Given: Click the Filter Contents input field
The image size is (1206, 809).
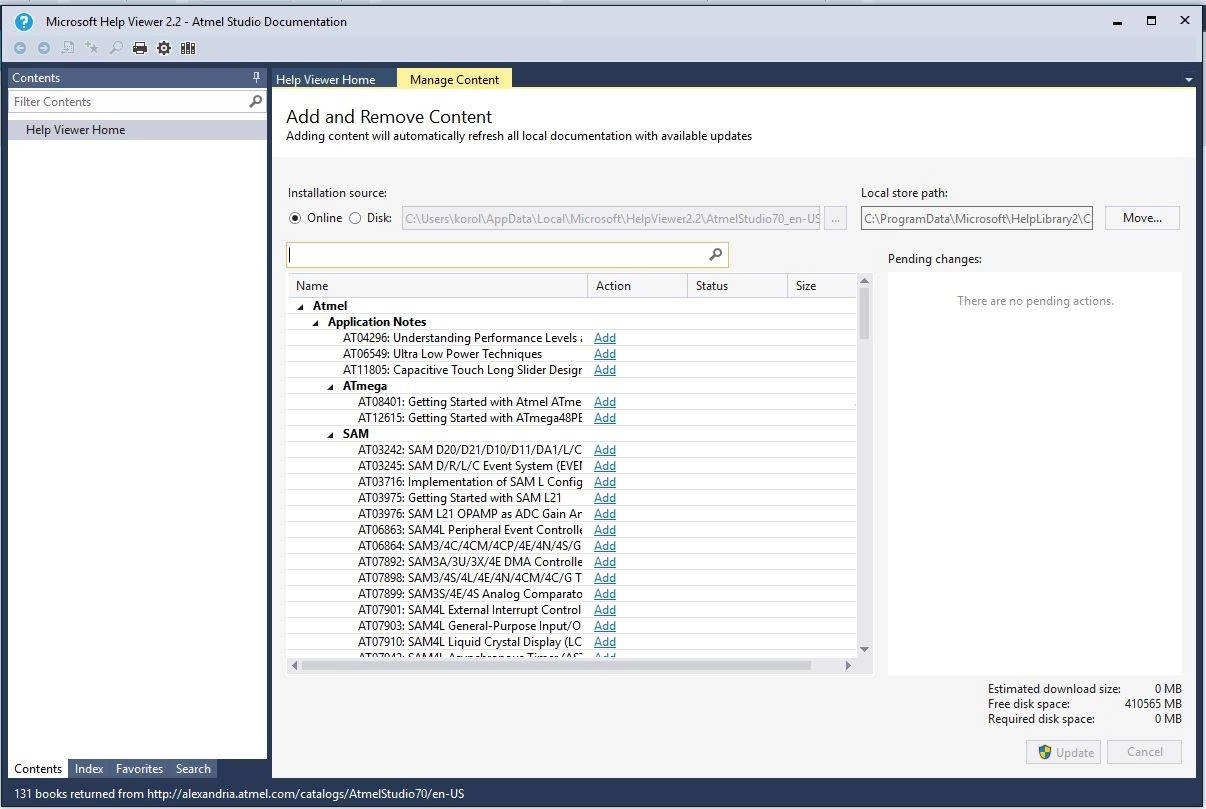Looking at the screenshot, I should point(128,101).
